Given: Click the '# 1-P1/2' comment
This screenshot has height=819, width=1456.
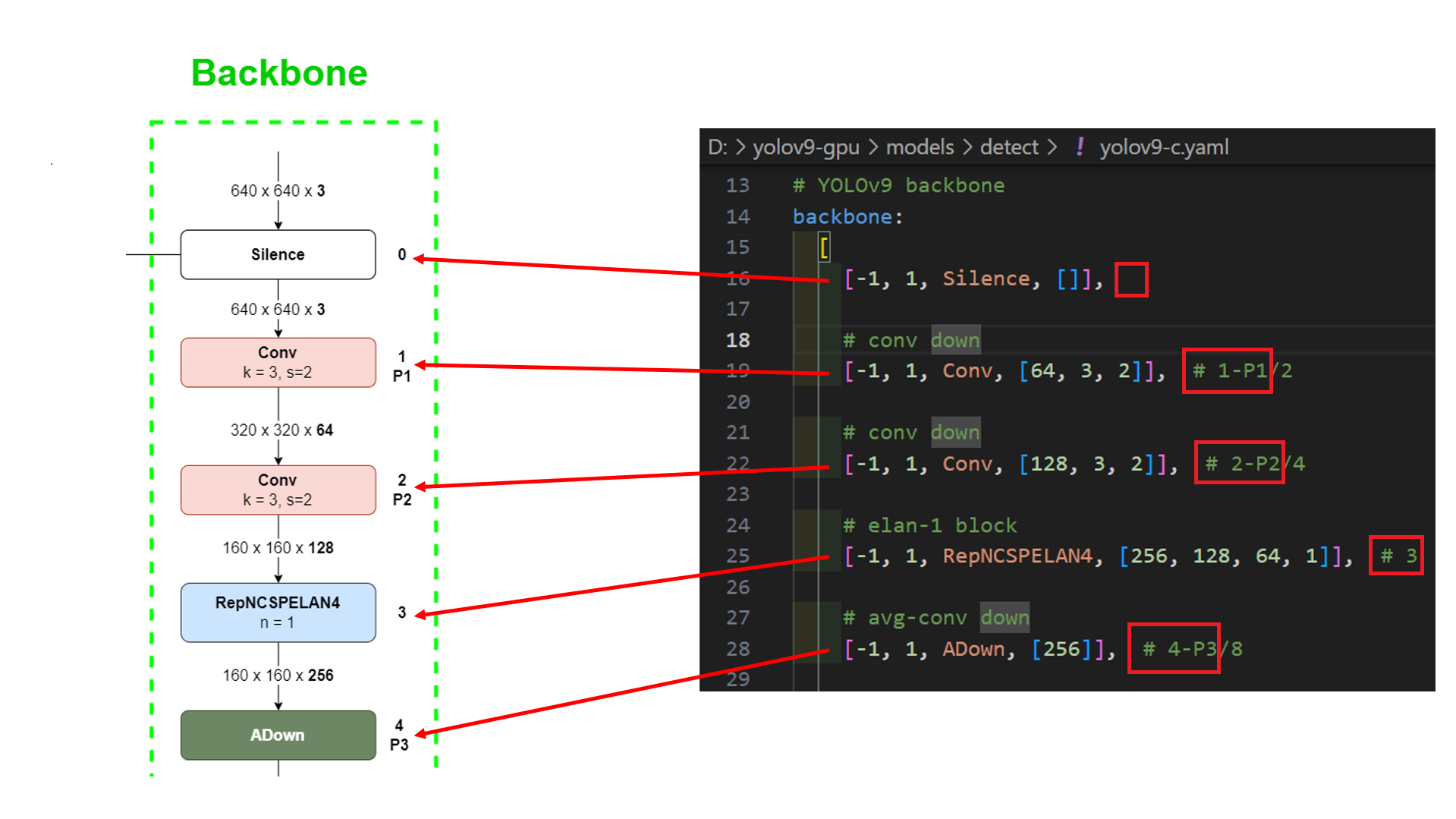Looking at the screenshot, I should pos(1243,371).
